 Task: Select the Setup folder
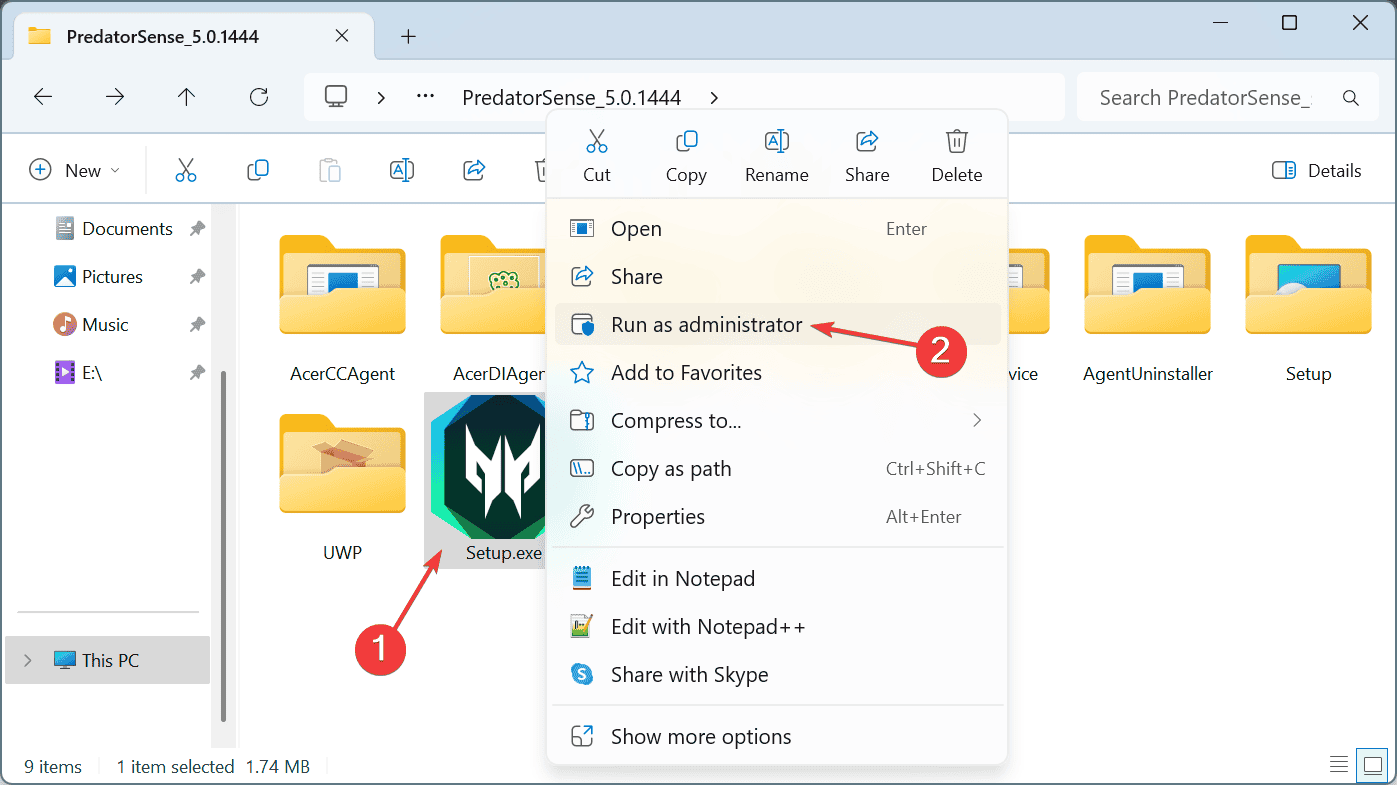coord(1308,310)
